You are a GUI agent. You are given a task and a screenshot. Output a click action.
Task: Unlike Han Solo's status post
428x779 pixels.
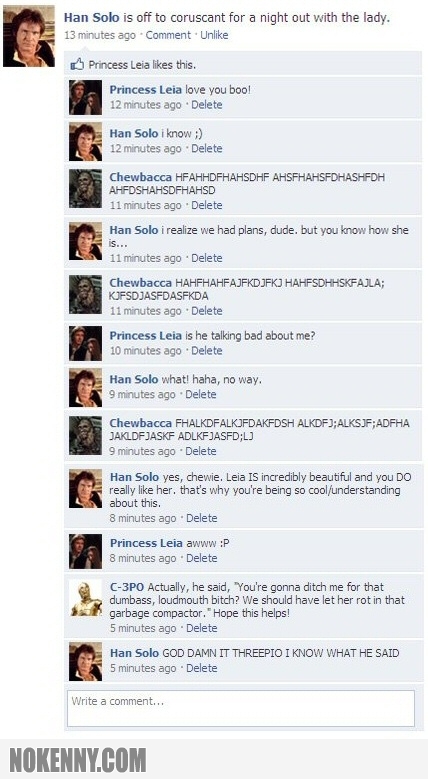(214, 35)
